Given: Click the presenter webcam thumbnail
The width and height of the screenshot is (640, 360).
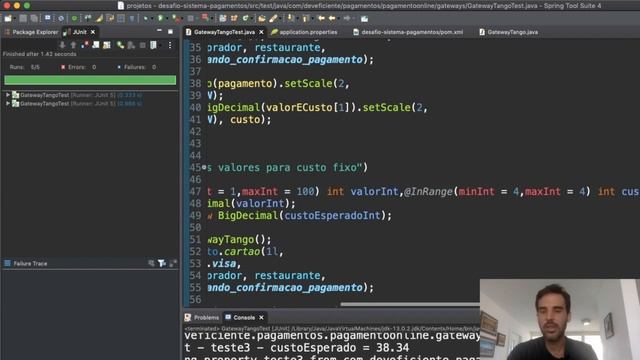Looking at the screenshot, I should (x=560, y=320).
